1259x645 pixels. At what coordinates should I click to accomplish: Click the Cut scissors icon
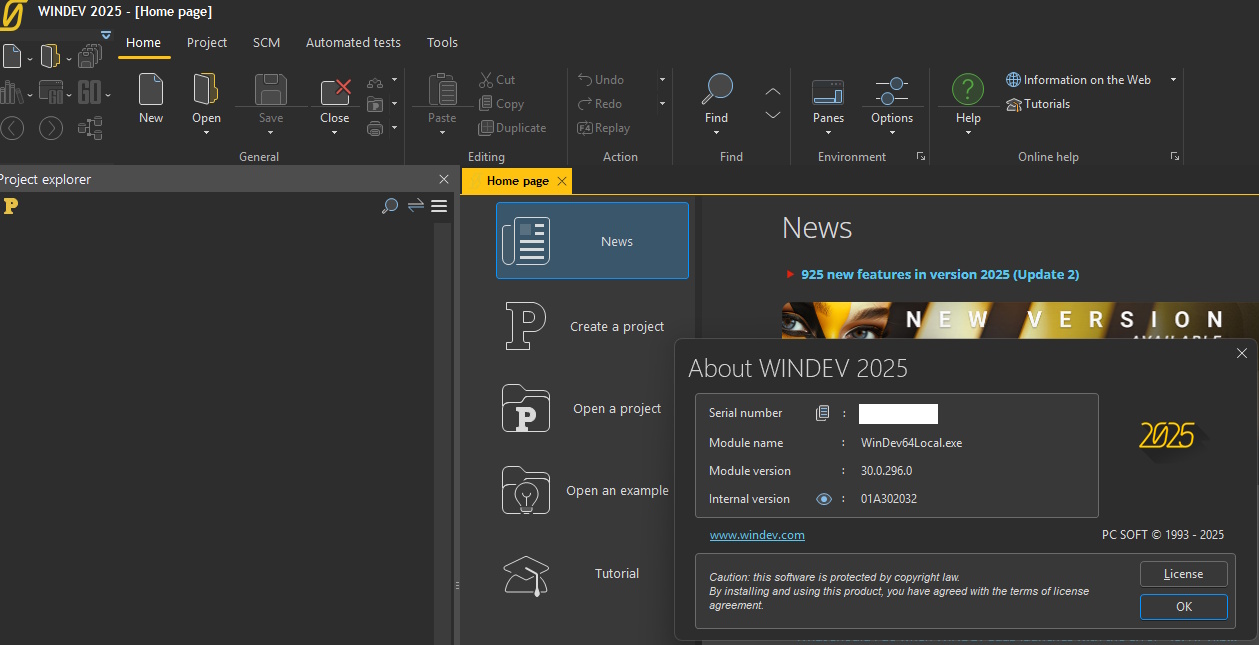pos(486,80)
